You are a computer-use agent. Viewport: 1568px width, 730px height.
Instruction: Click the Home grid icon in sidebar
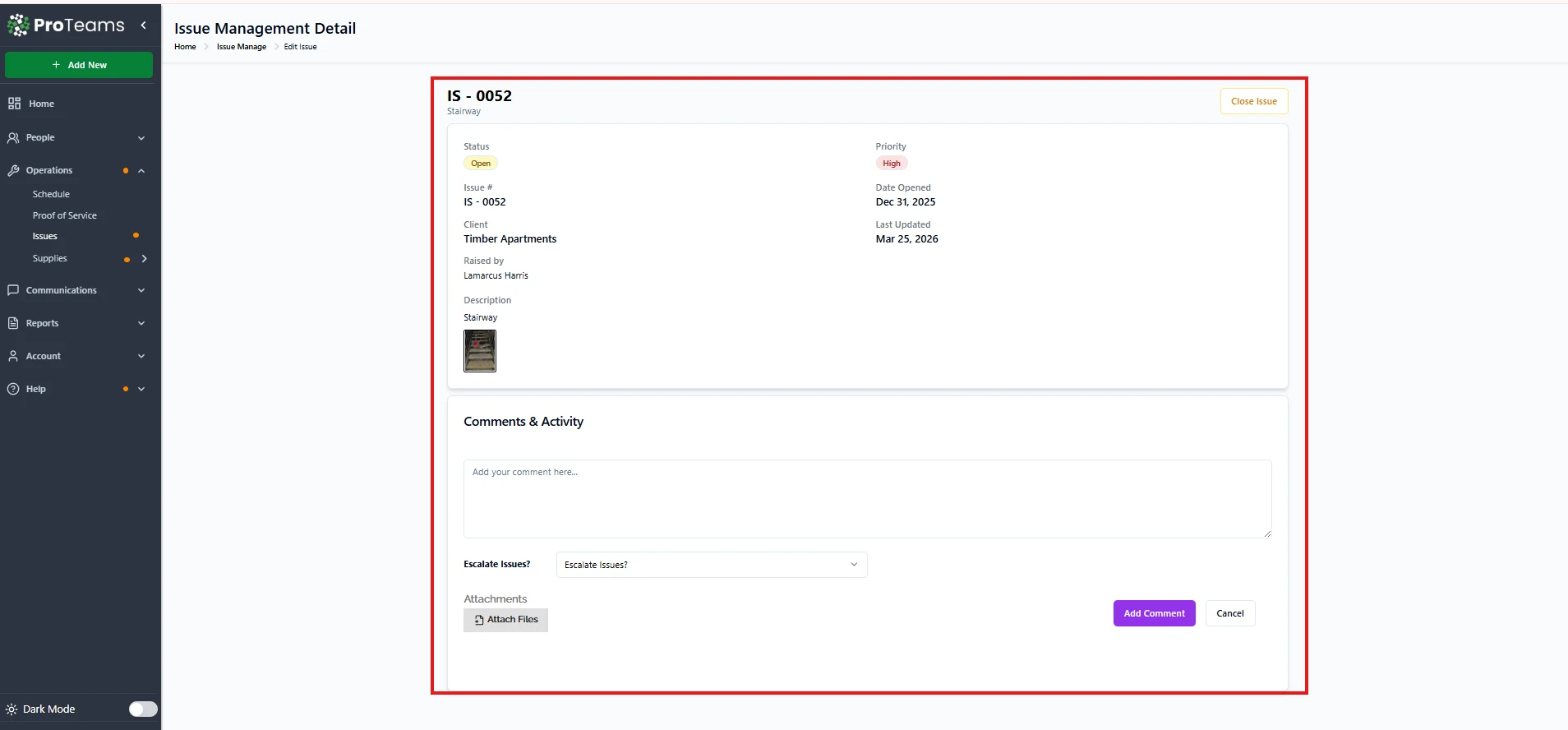click(14, 104)
